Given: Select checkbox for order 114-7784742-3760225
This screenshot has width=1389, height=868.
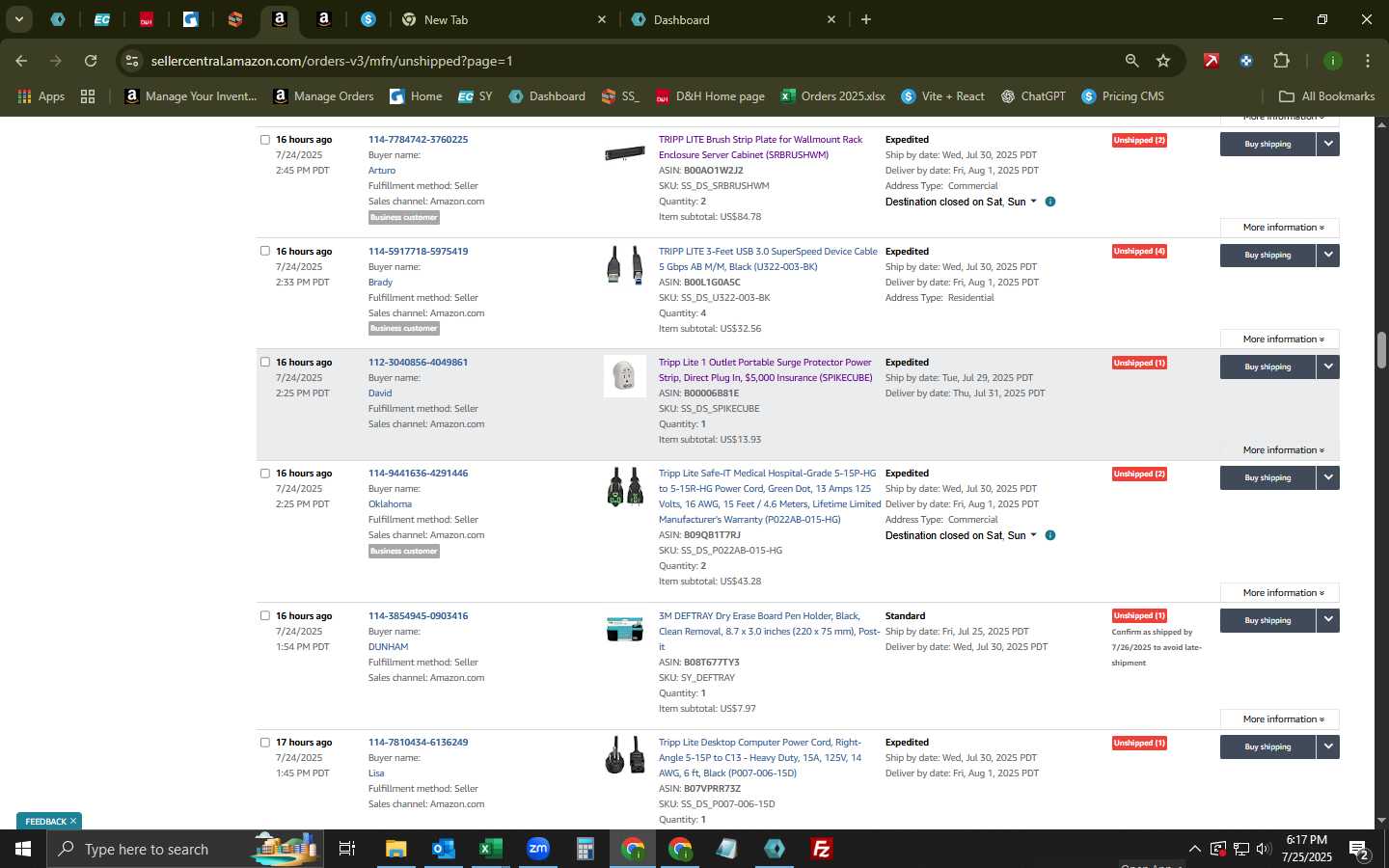Looking at the screenshot, I should point(265,140).
